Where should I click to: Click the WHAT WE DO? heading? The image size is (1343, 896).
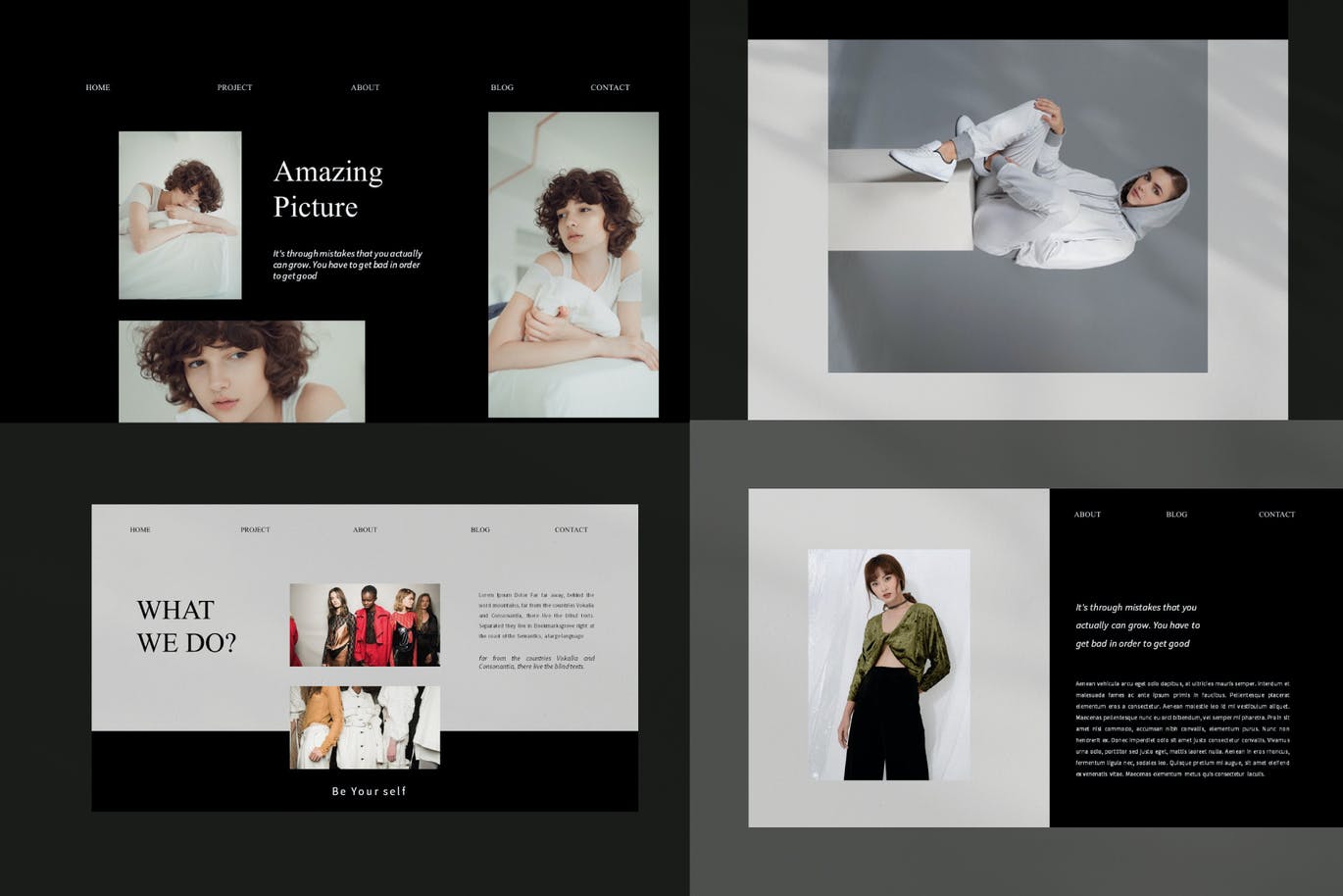coord(186,626)
